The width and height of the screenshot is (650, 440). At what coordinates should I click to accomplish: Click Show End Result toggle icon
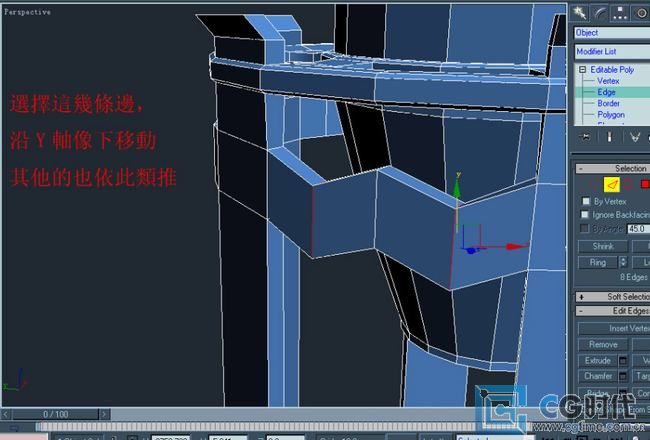point(609,137)
